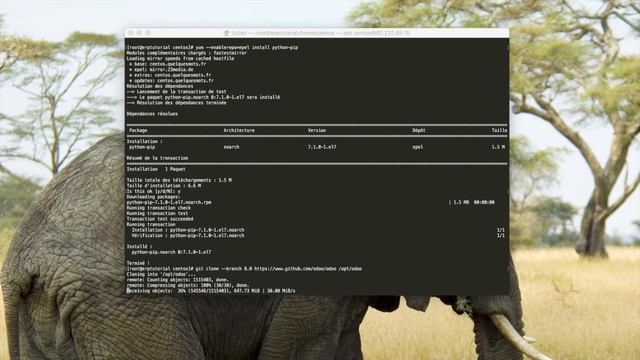Click the 'Dépôt' column header
This screenshot has width=640, height=360.
[x=419, y=130]
